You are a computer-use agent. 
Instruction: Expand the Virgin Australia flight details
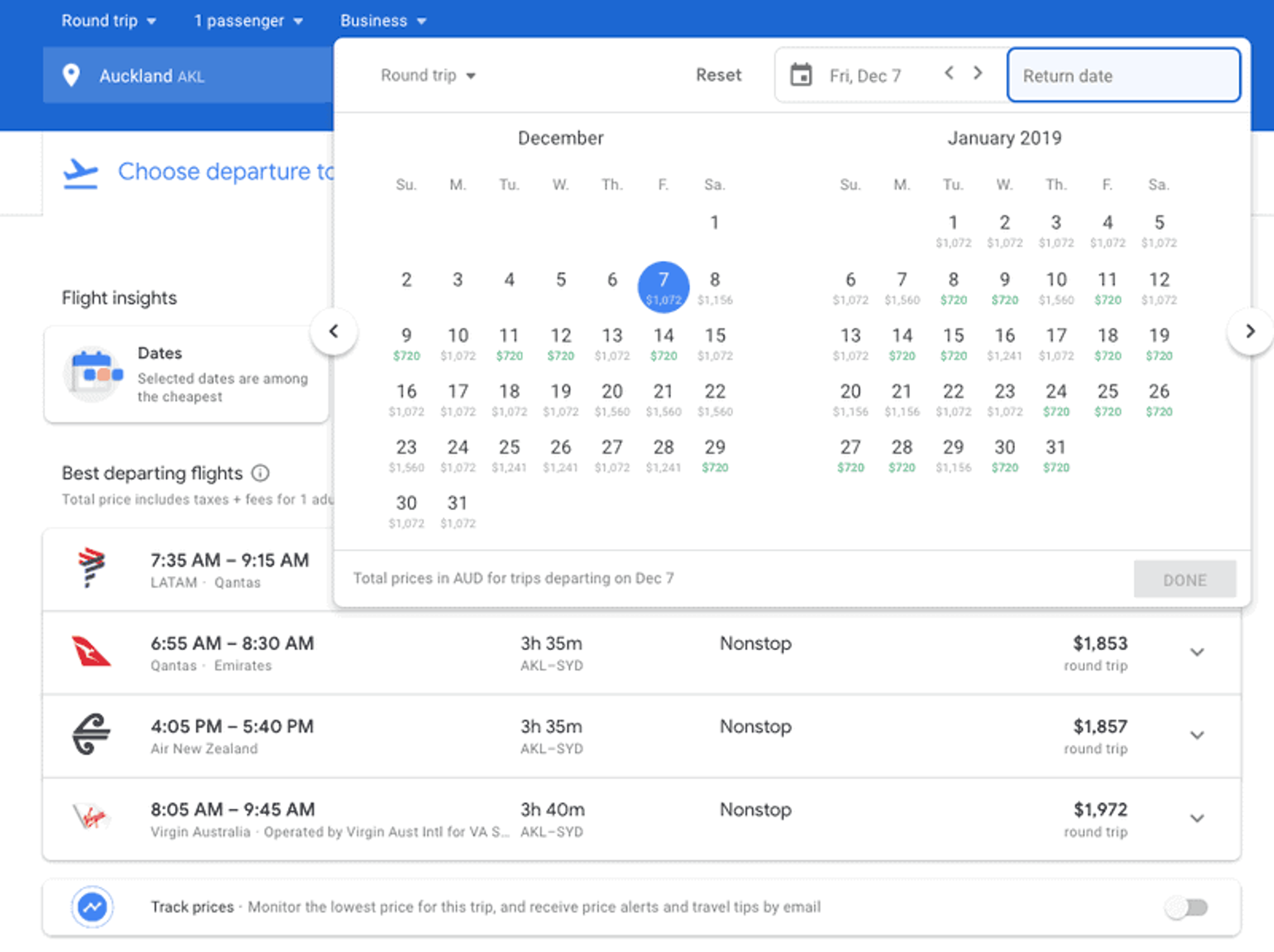tap(1197, 818)
